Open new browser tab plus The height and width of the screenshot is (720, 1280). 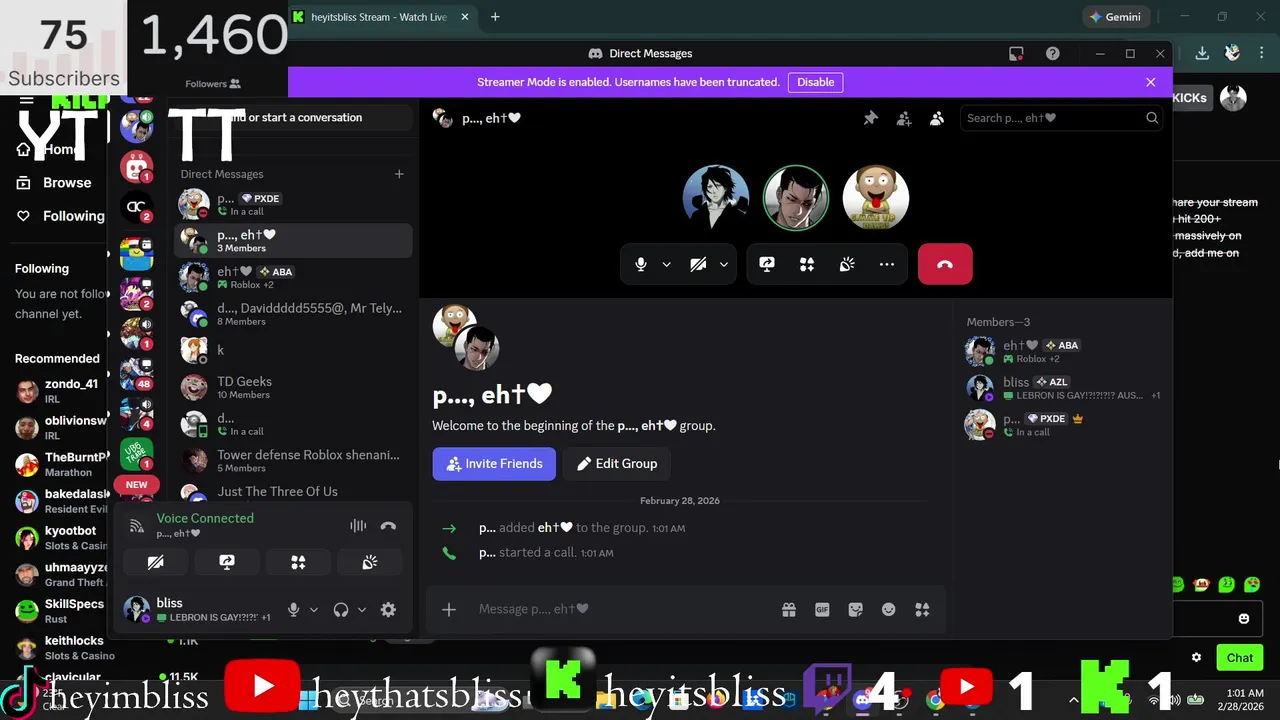point(495,17)
